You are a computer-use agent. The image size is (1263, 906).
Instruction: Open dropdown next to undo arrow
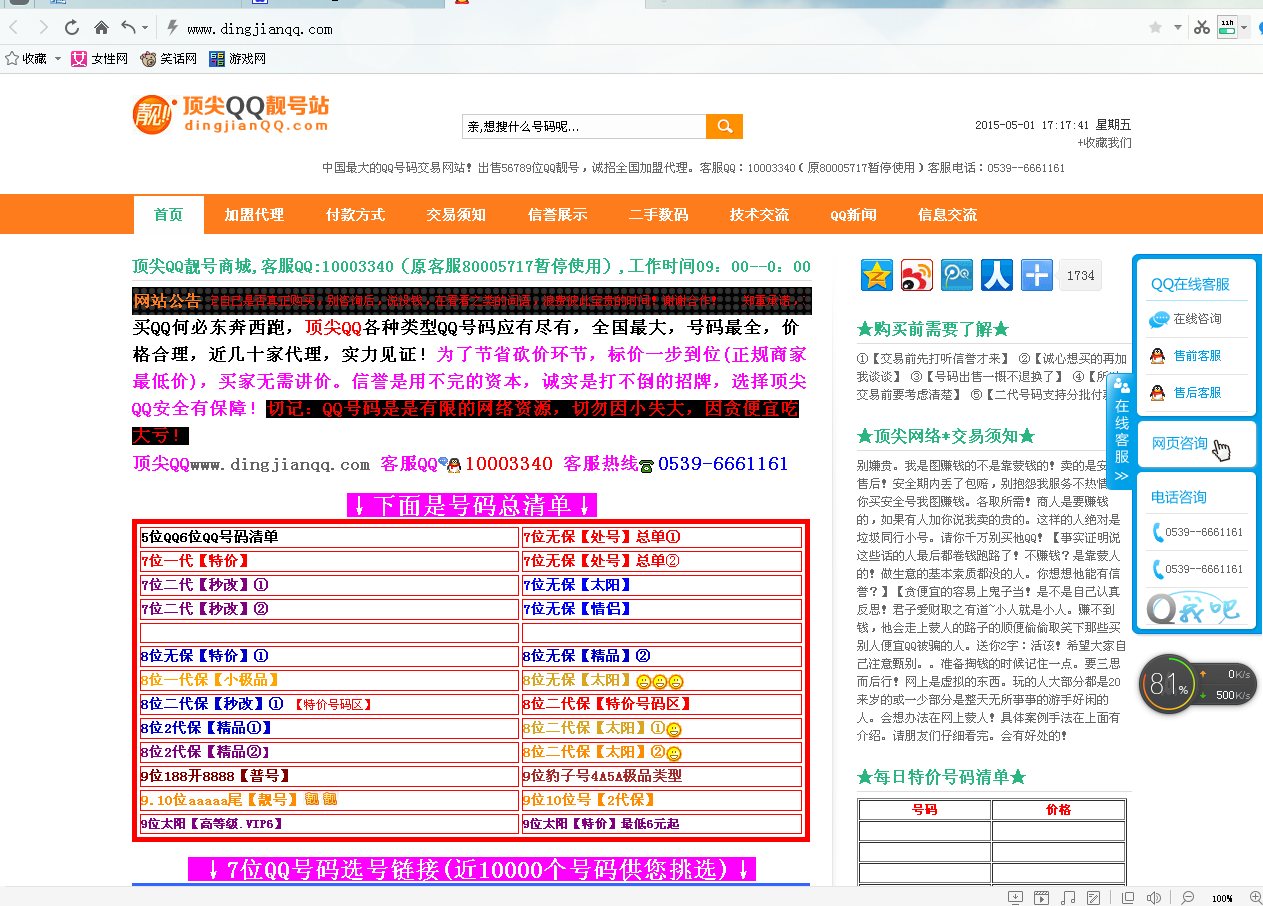tap(145, 28)
